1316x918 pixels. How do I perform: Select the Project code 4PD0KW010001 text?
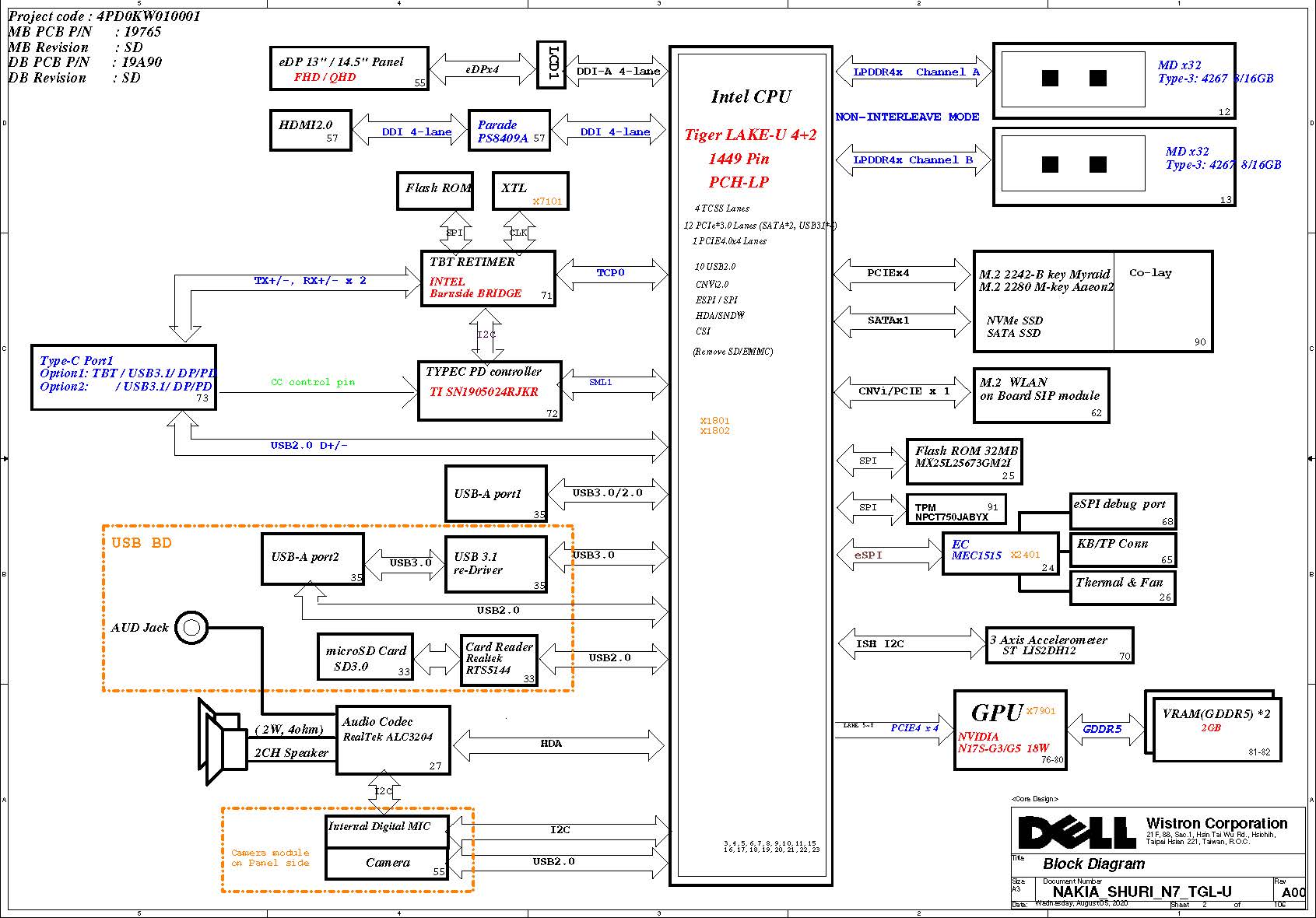coord(104,16)
